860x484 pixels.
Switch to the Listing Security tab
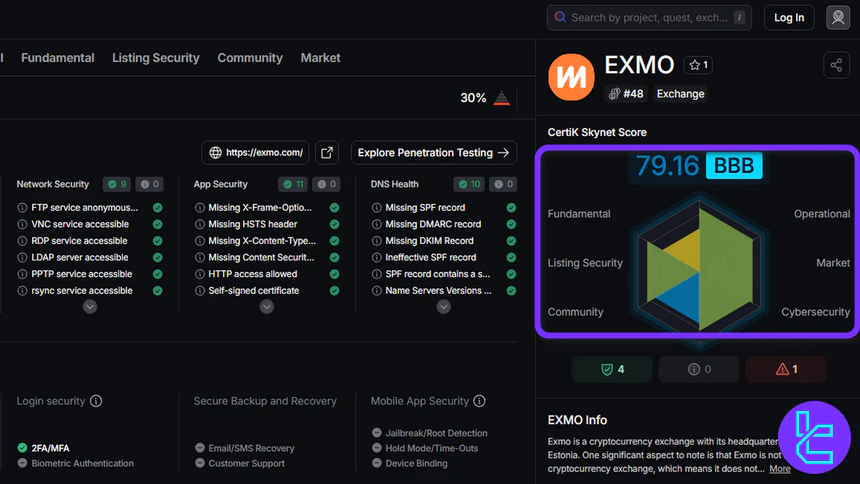(156, 58)
